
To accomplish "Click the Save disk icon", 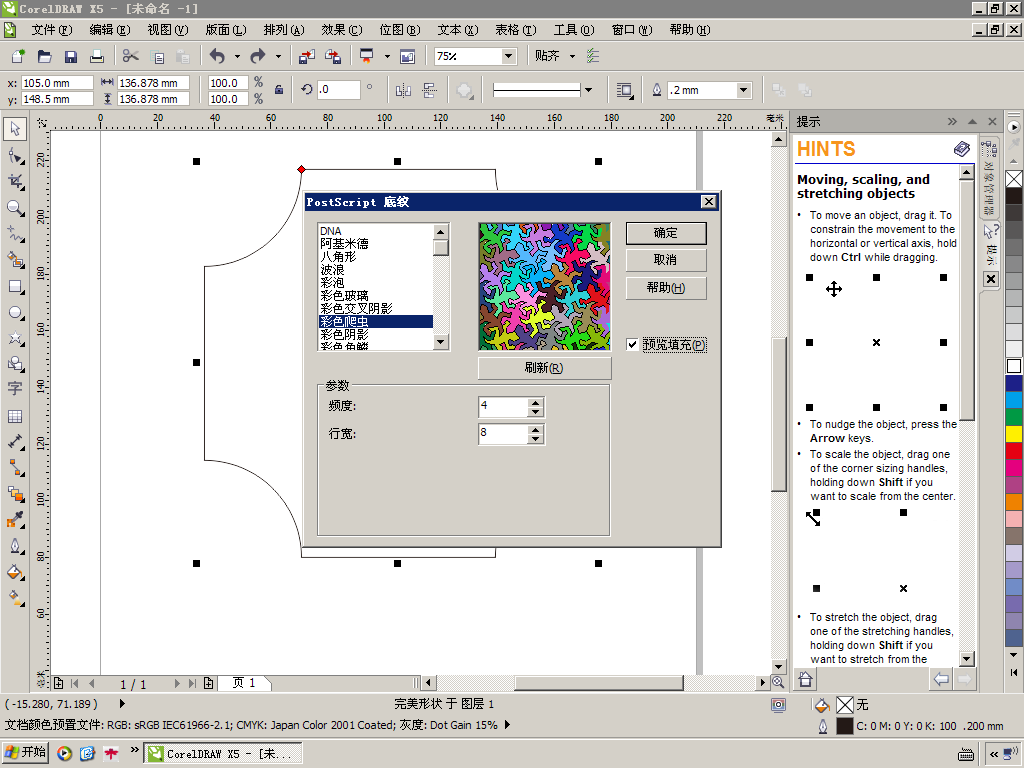I will click(71, 56).
